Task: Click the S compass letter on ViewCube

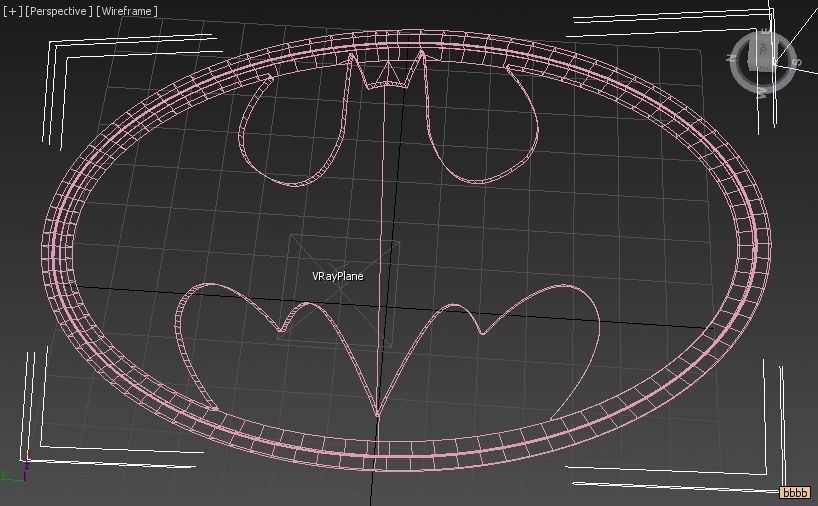Action: 797,62
